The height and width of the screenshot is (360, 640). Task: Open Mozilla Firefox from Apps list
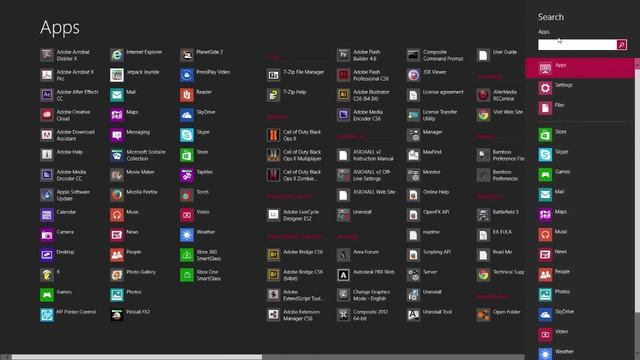click(x=134, y=195)
